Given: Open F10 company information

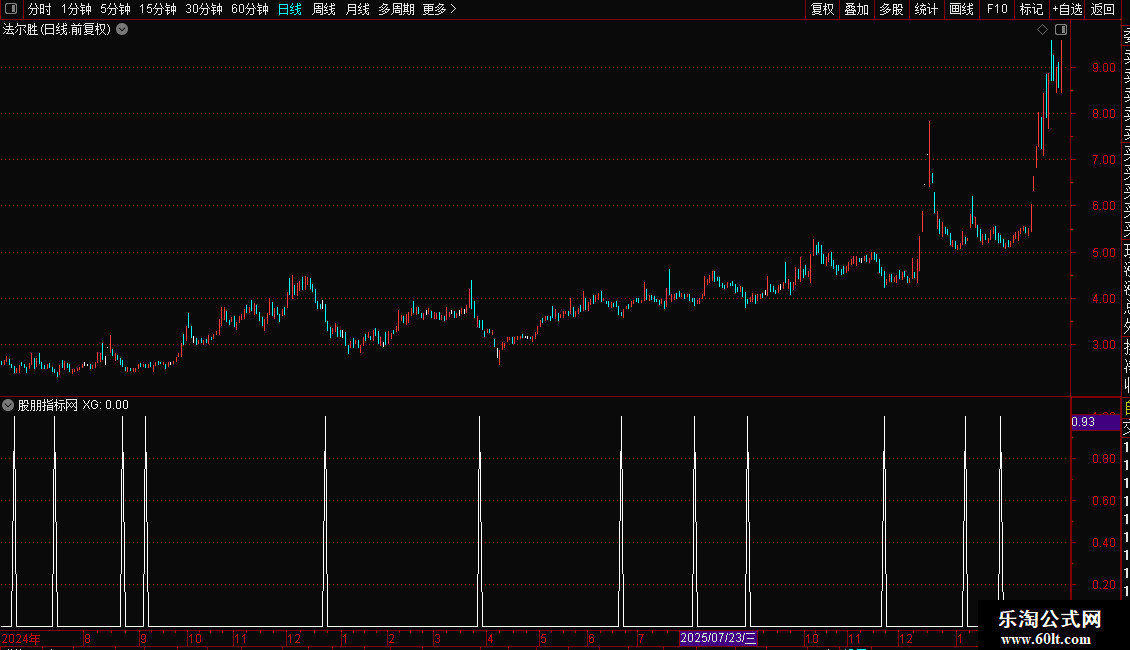Looking at the screenshot, I should (x=997, y=9).
